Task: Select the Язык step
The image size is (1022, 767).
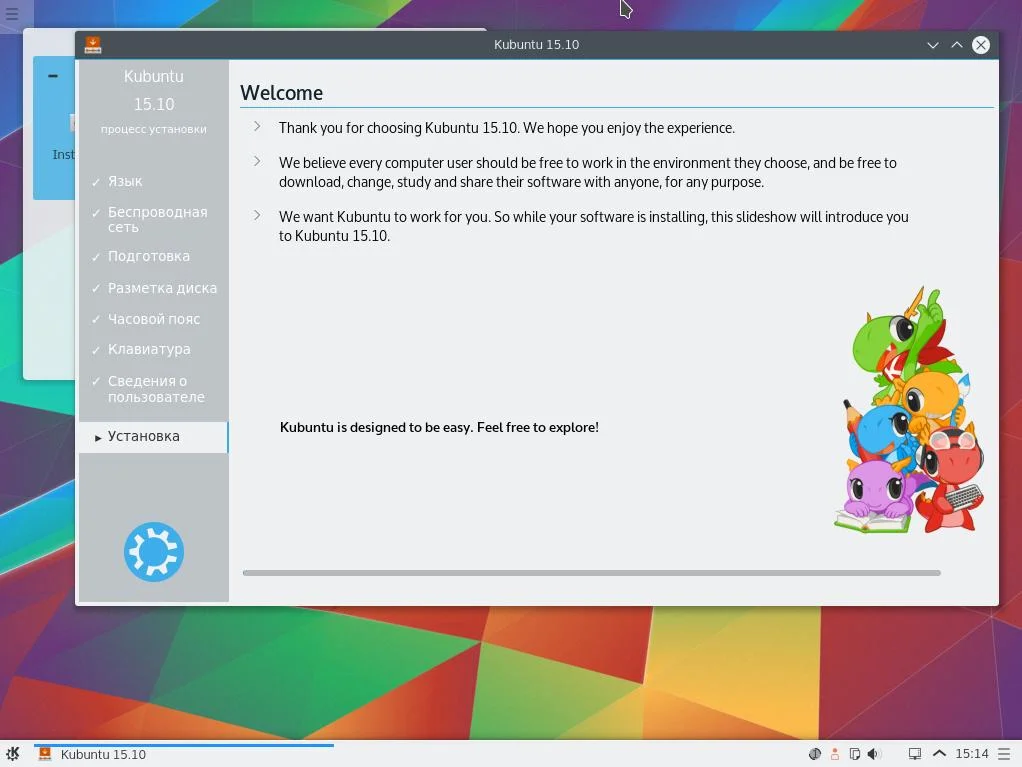Action: pyautogui.click(x=125, y=181)
